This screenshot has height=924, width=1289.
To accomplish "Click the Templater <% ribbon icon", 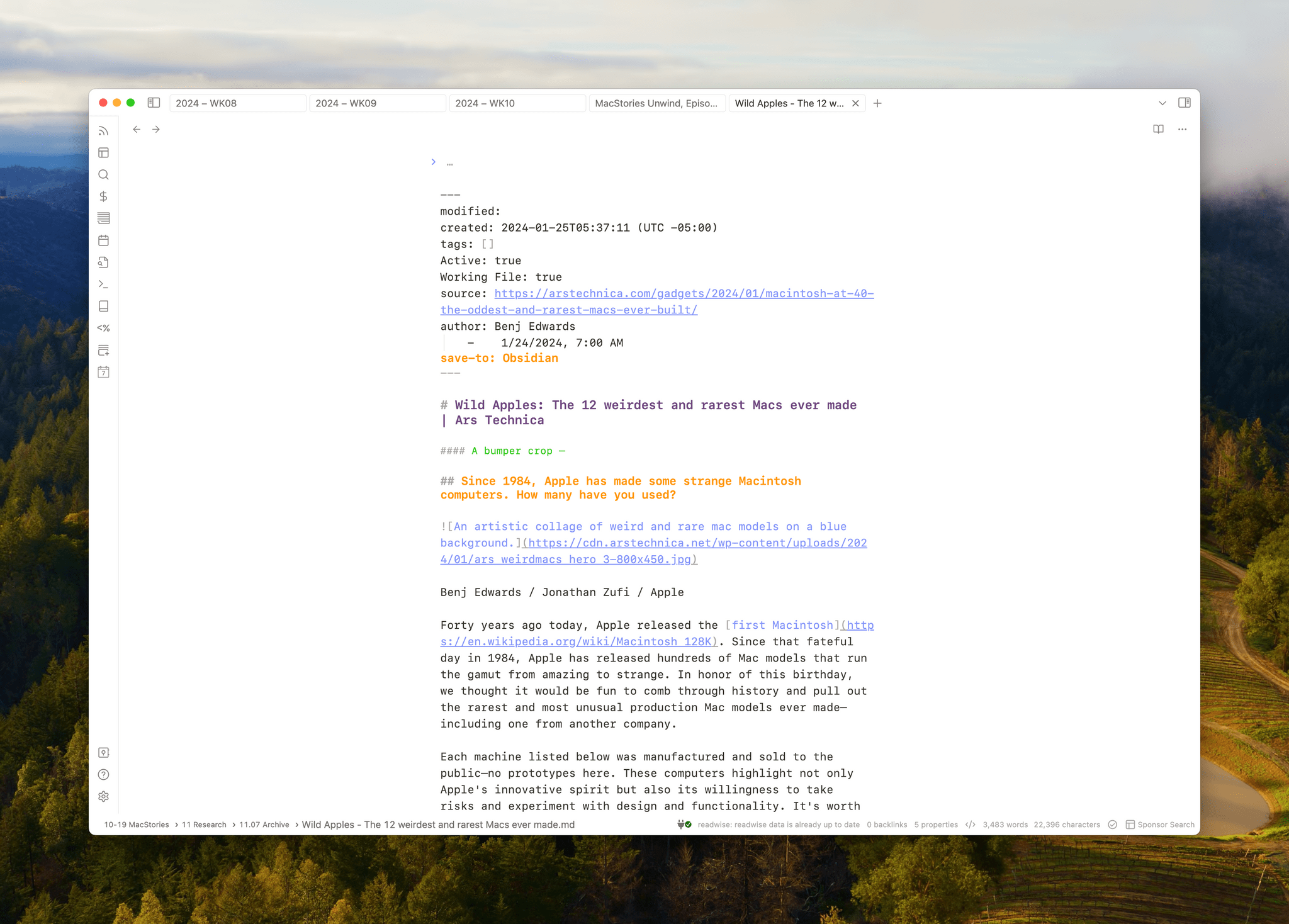I will click(x=104, y=328).
